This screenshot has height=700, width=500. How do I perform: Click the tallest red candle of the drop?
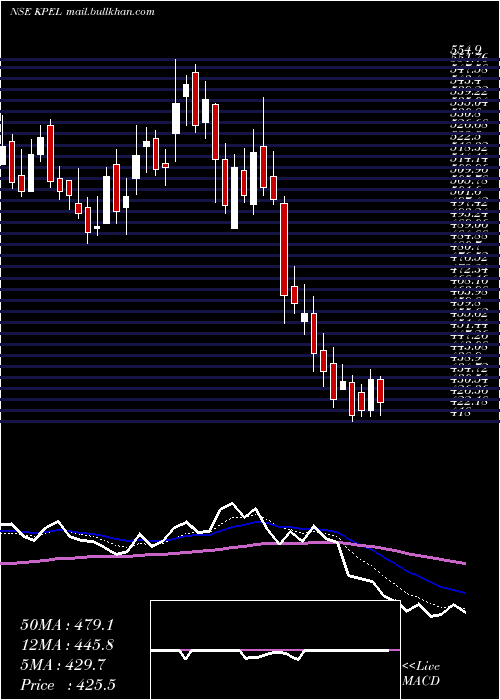click(283, 249)
